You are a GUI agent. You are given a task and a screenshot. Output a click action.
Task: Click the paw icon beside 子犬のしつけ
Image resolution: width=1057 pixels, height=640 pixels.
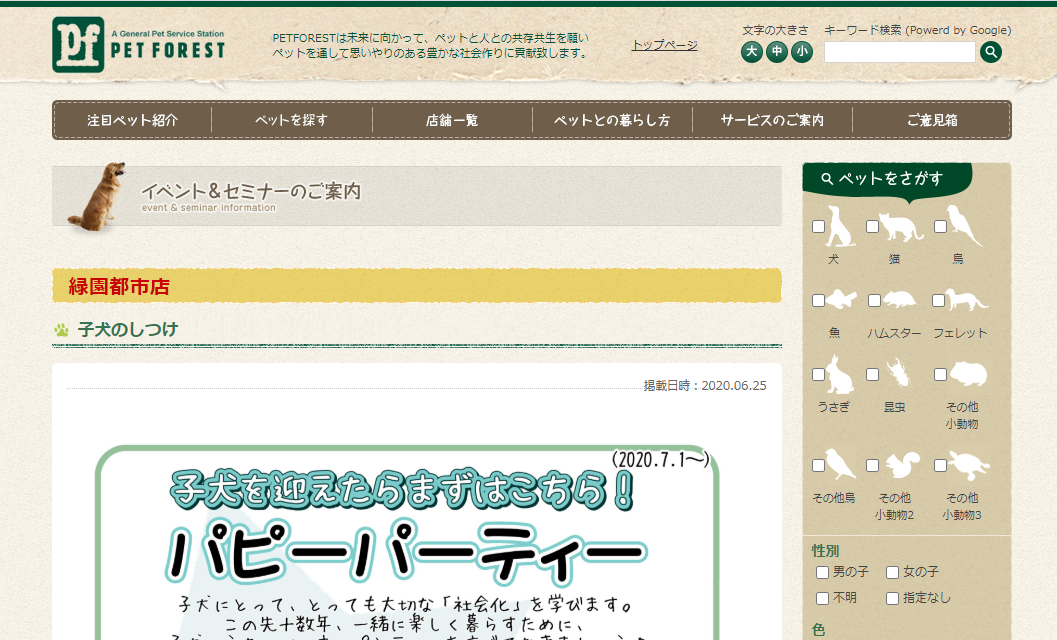tap(61, 330)
